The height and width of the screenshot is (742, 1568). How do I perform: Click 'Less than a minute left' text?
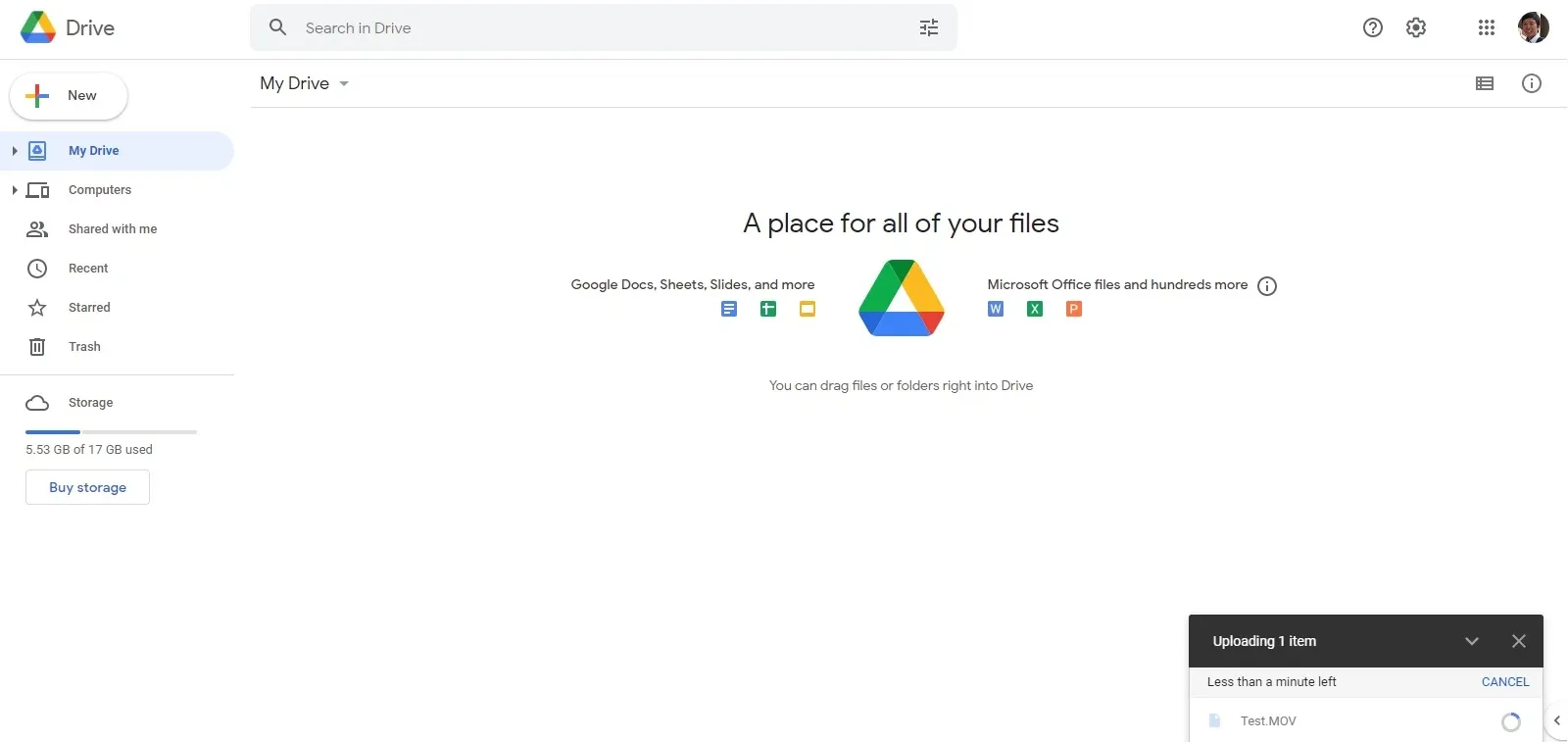(x=1272, y=682)
